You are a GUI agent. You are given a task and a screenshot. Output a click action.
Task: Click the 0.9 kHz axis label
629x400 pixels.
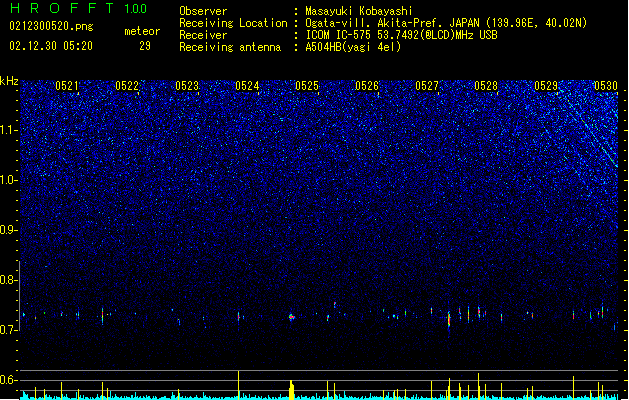click(x=9, y=230)
